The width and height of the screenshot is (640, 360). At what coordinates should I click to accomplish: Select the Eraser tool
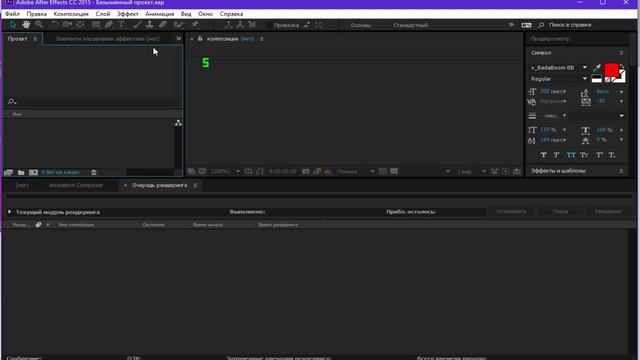tap(163, 25)
